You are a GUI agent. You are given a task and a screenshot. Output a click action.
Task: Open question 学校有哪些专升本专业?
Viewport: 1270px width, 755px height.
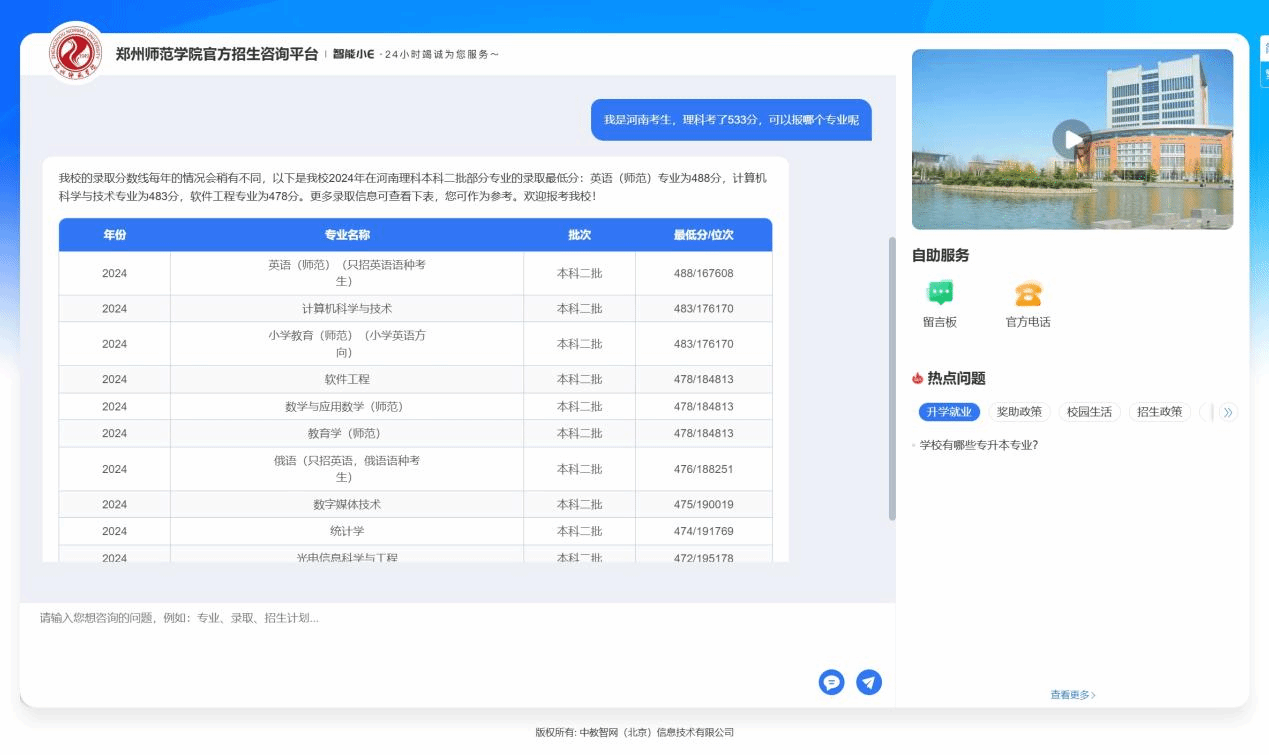tap(978, 446)
